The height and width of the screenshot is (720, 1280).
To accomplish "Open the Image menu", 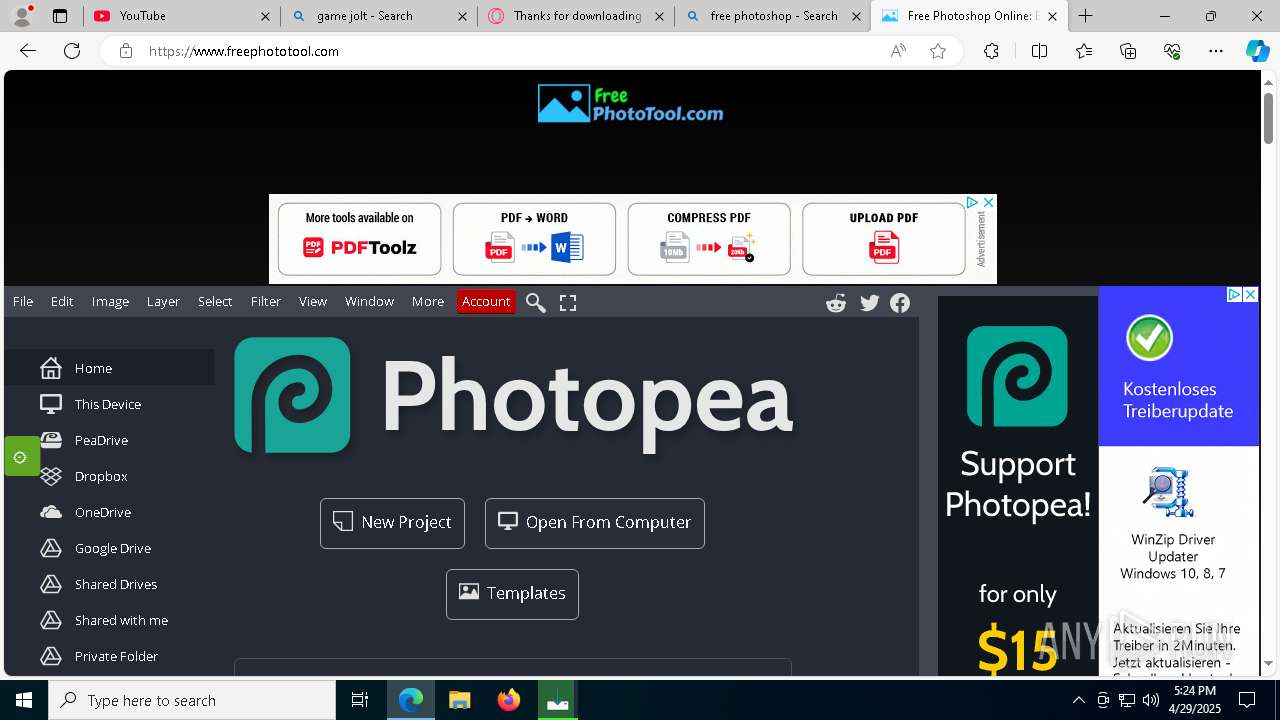I will (x=110, y=302).
